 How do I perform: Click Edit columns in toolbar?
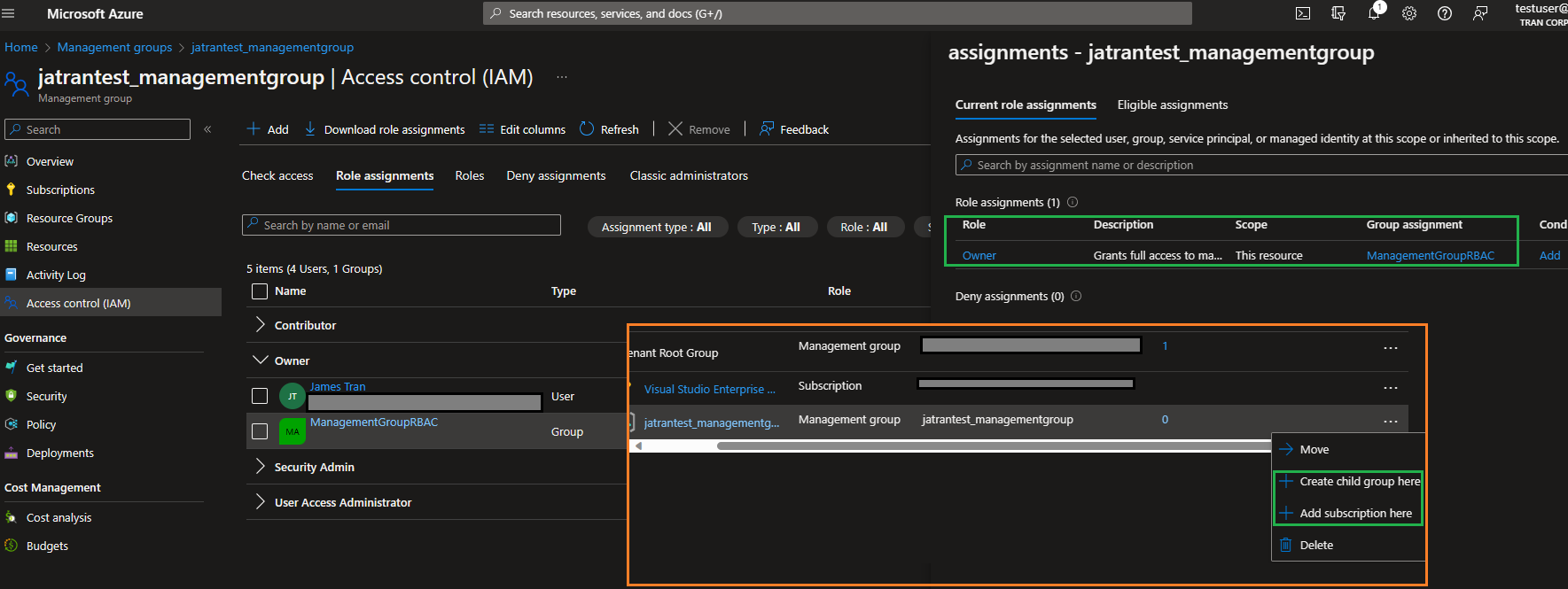pyautogui.click(x=522, y=129)
